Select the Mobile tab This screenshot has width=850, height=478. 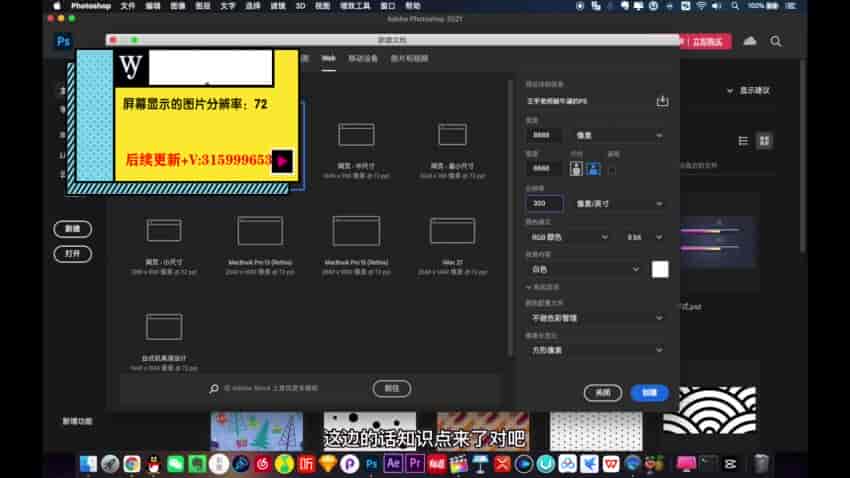tap(363, 59)
